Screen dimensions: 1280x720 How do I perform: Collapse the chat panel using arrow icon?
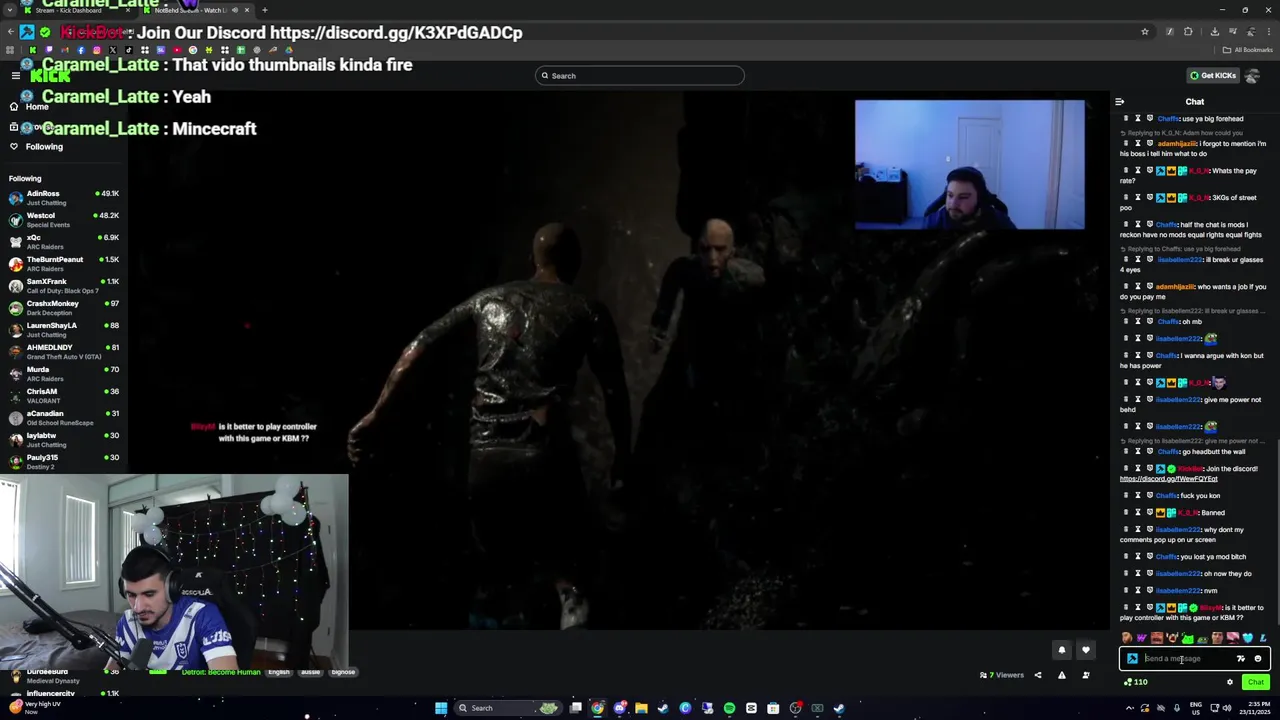(x=1119, y=101)
